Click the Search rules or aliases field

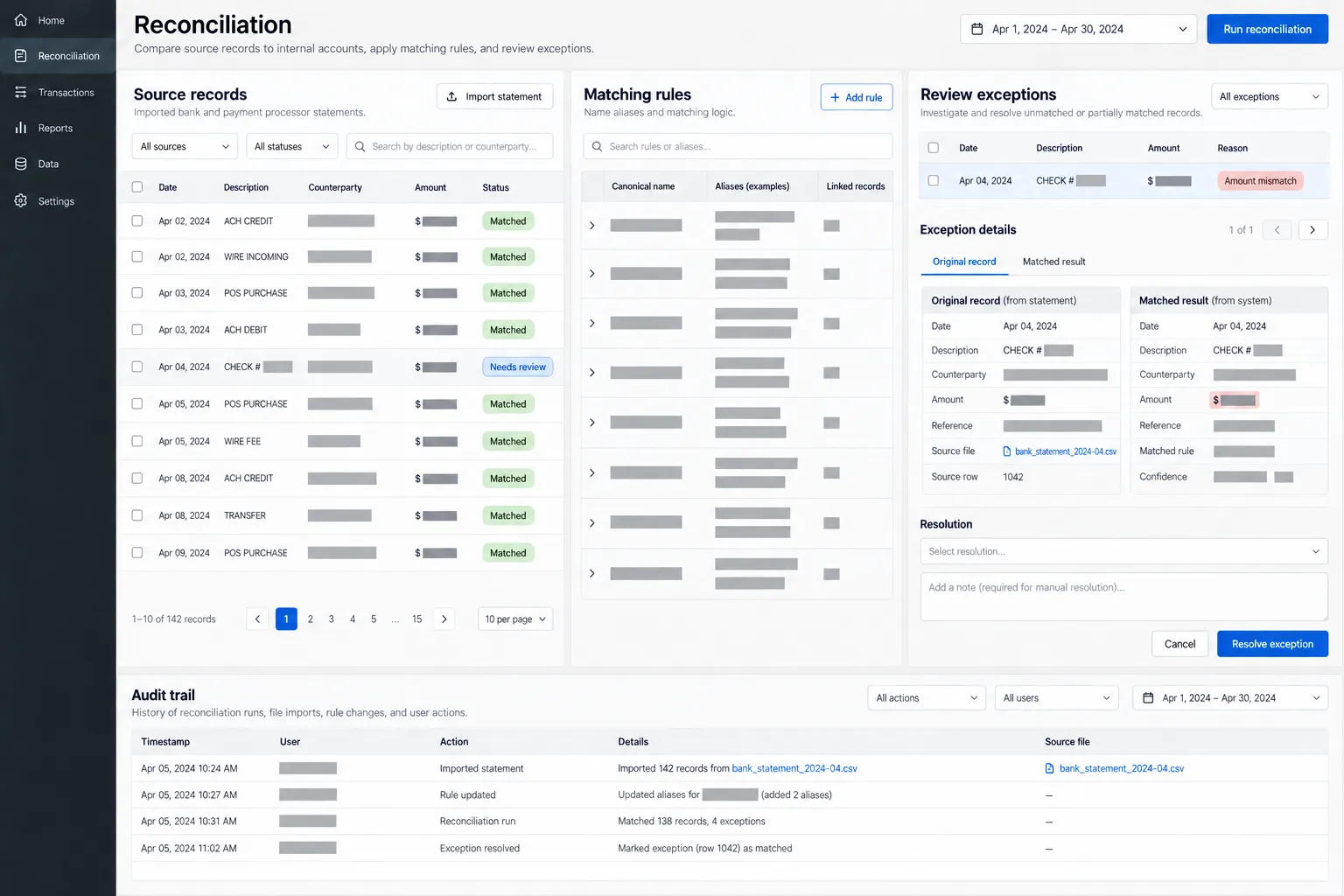coord(738,146)
